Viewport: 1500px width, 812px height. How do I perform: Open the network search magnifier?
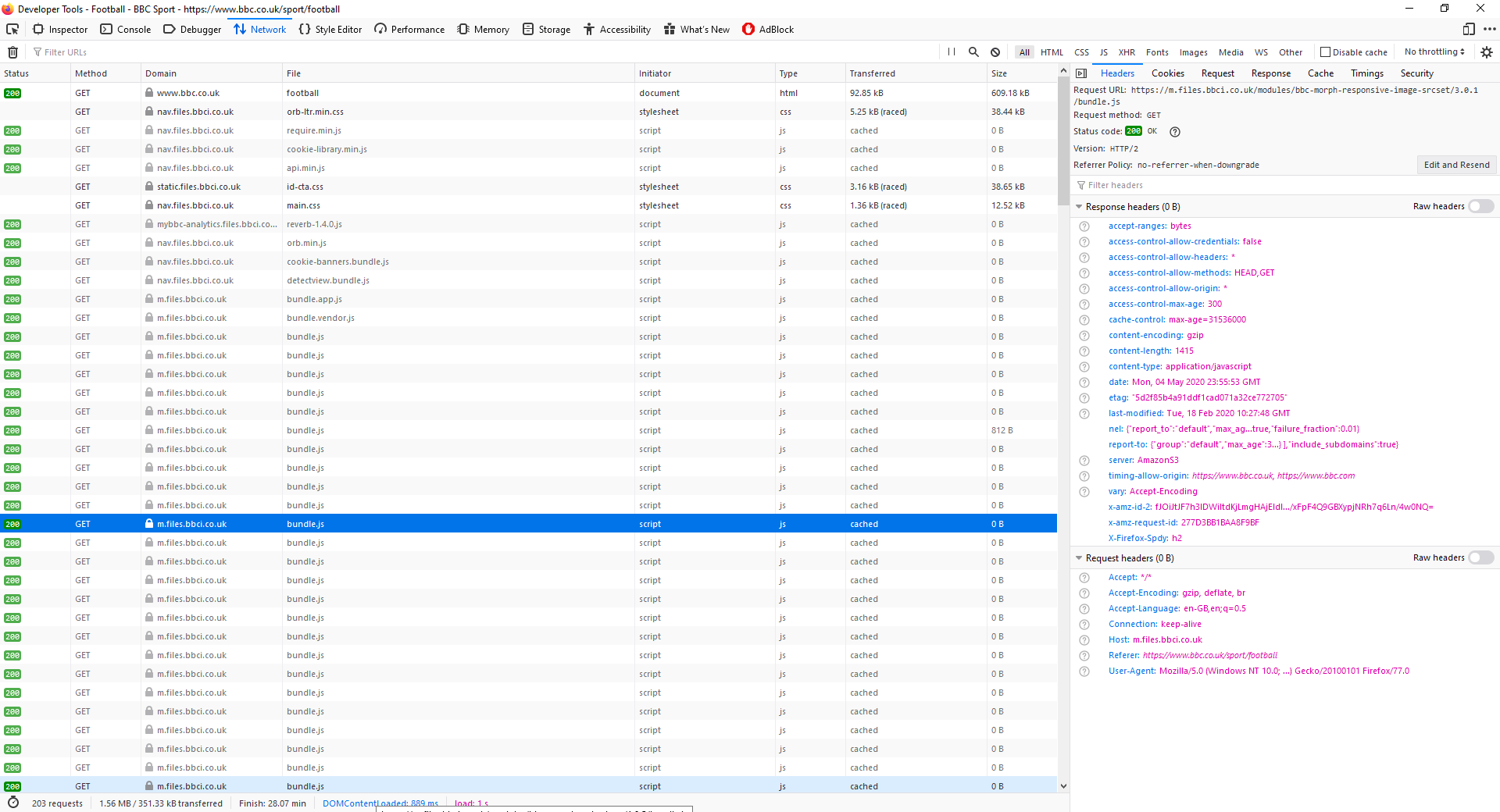point(973,52)
